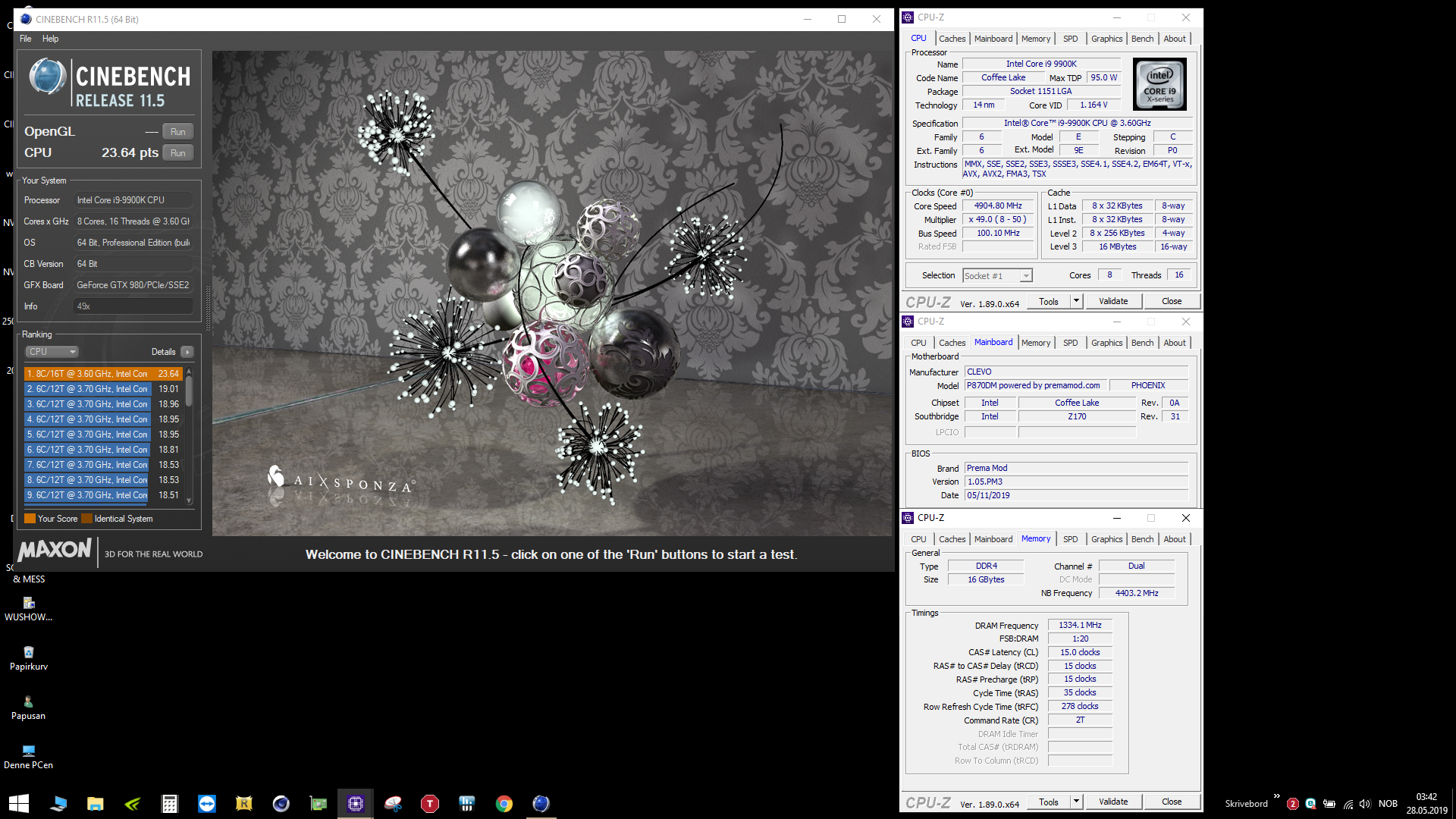Click the Cinebench logo sphere
1456x819 pixels.
click(47, 78)
